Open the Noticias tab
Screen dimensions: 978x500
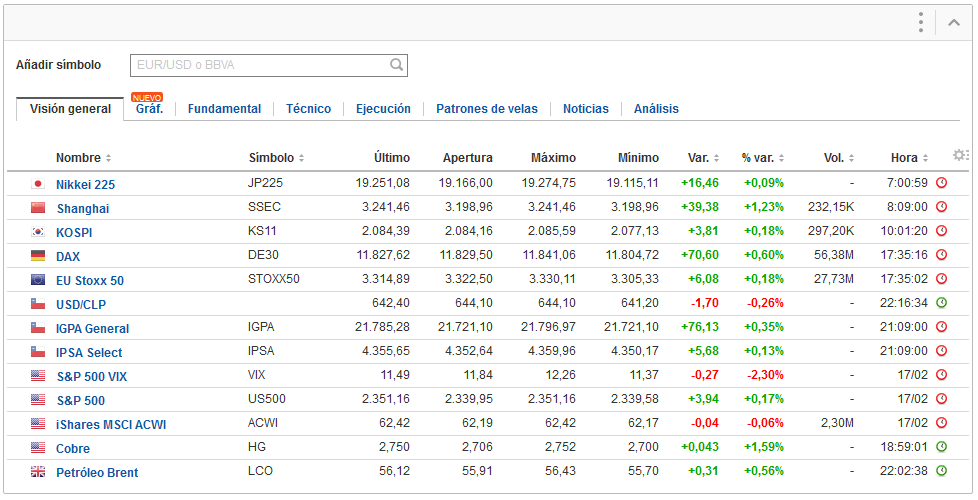(x=586, y=108)
